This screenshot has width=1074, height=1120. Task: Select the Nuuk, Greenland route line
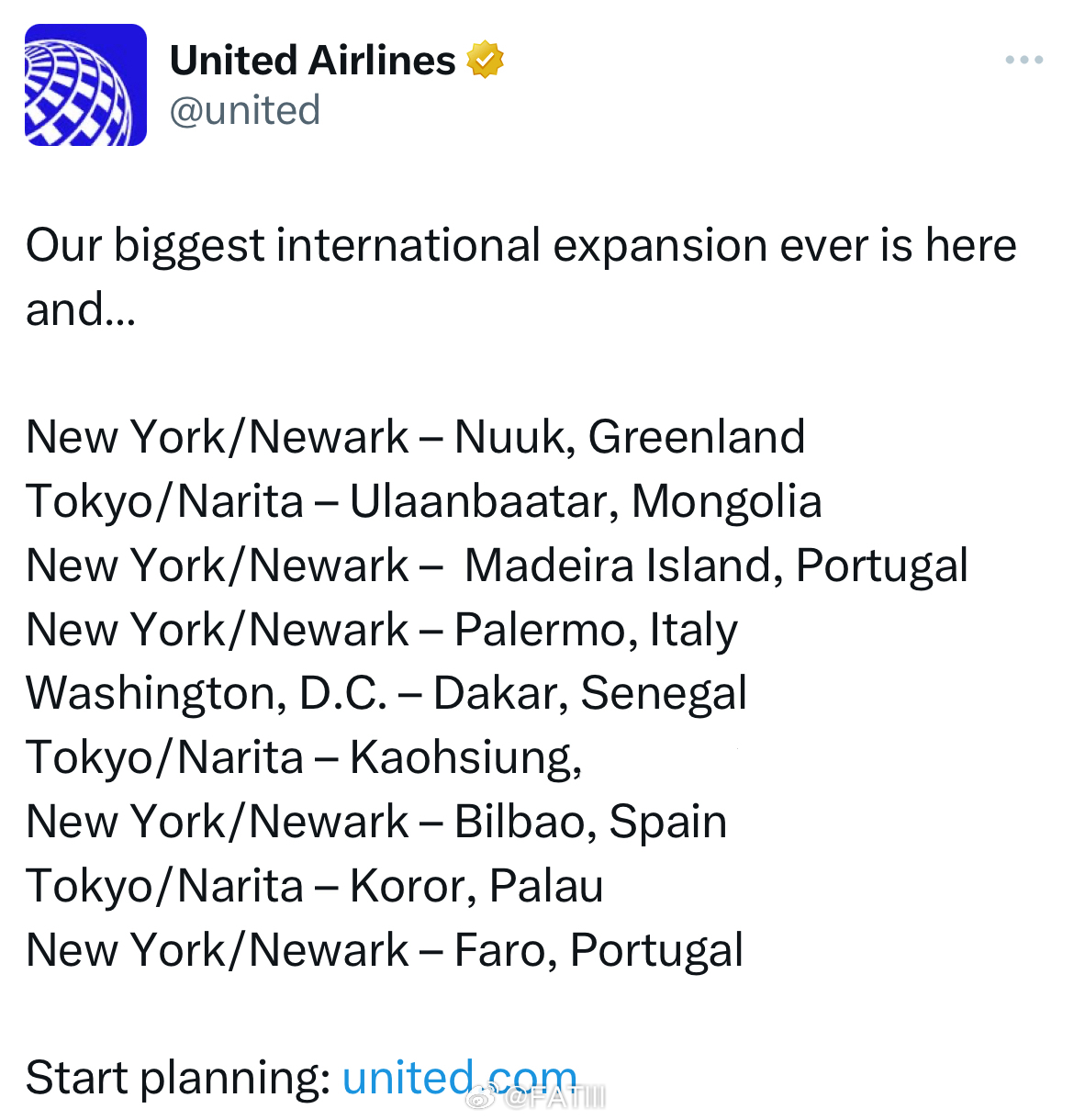pyautogui.click(x=415, y=437)
